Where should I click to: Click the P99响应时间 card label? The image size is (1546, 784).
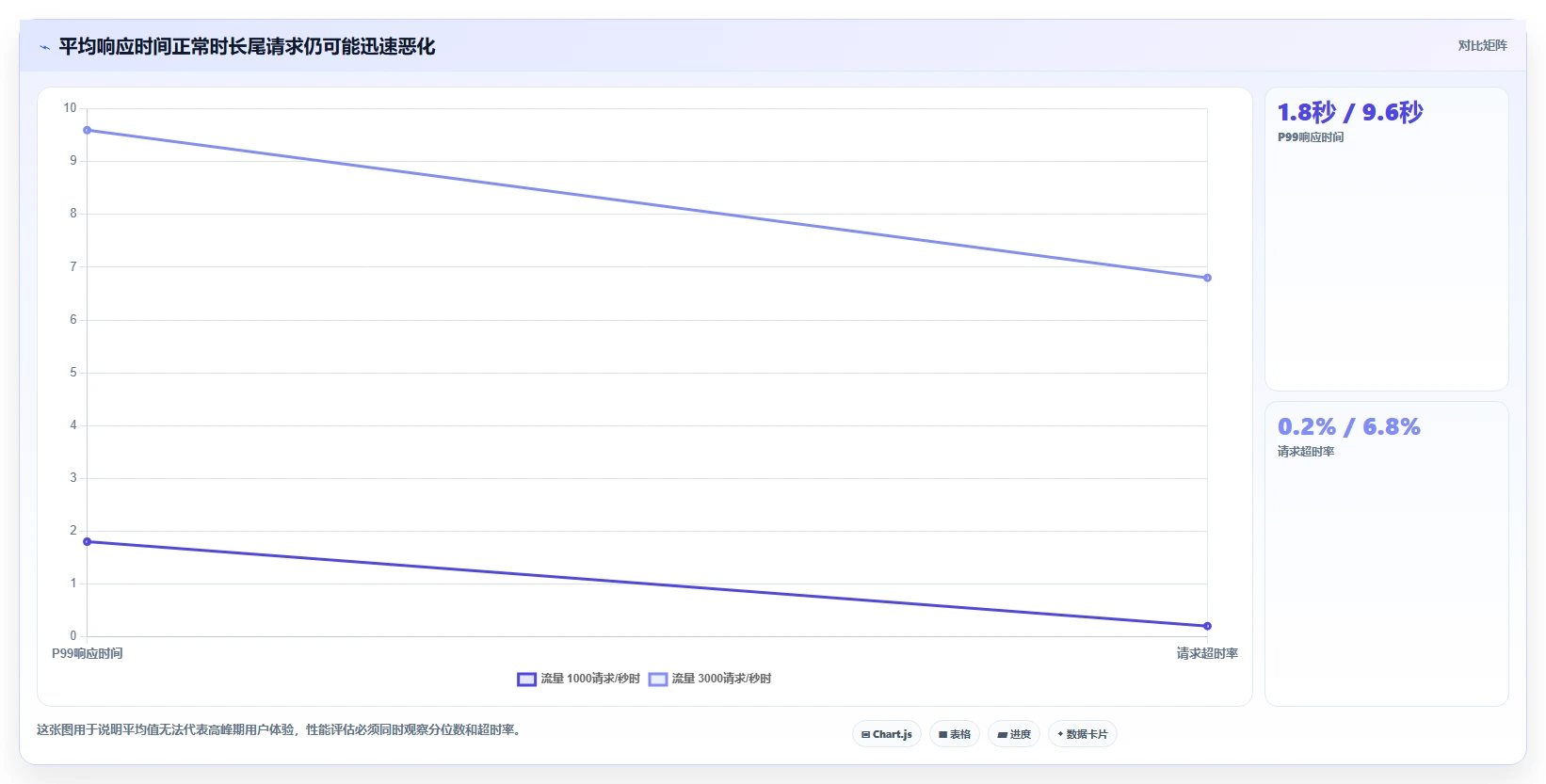1311,137
